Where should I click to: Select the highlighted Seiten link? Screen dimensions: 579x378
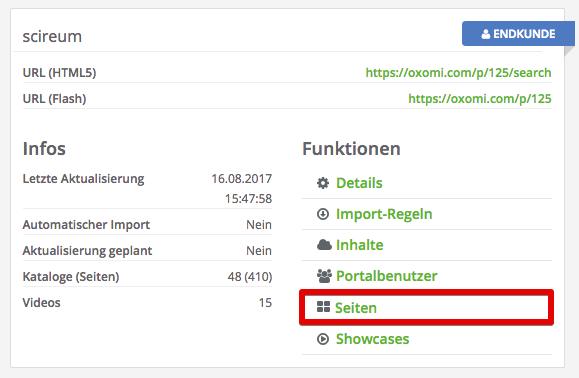356,307
